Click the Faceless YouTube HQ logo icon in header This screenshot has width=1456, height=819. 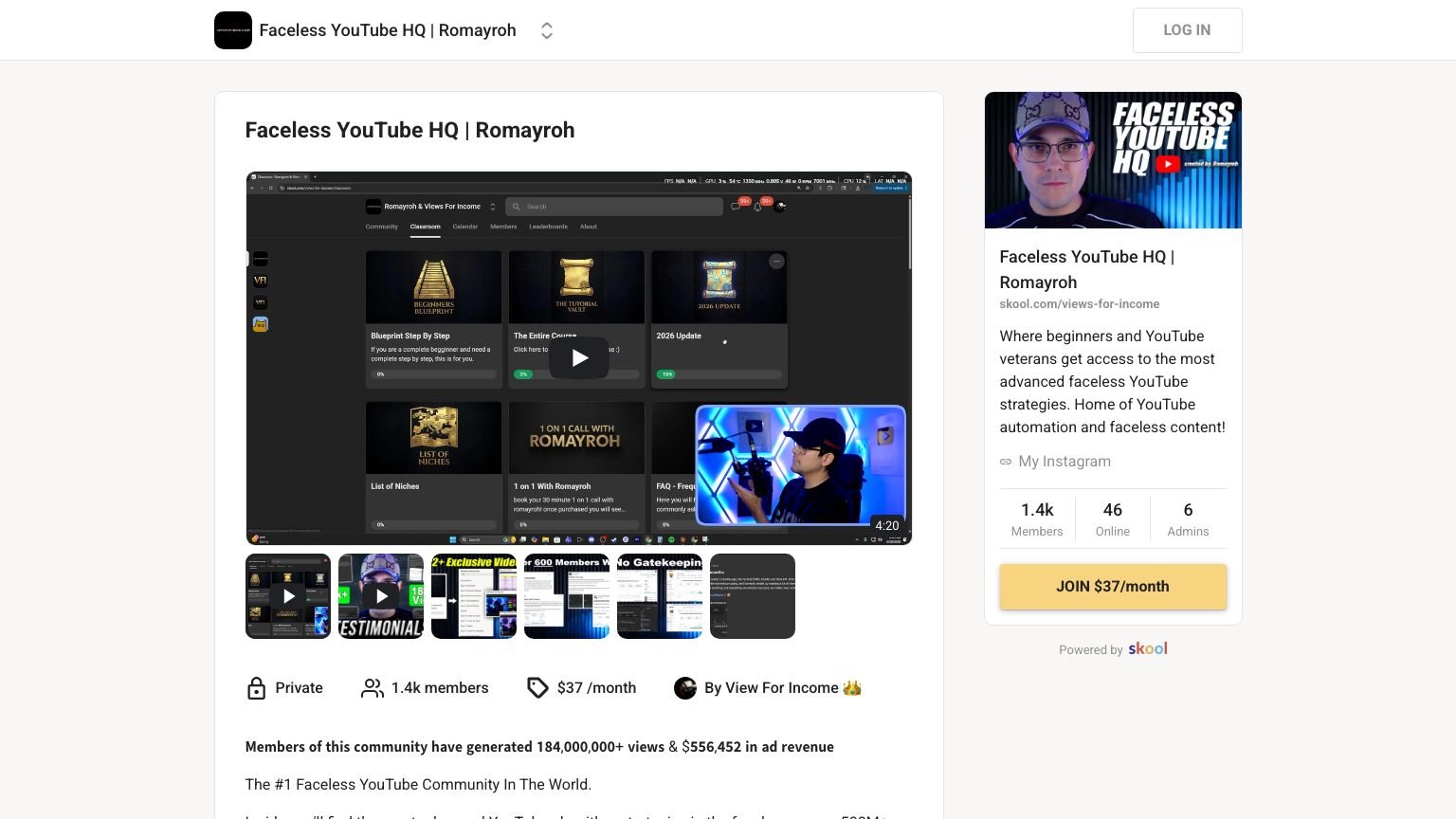click(x=232, y=30)
